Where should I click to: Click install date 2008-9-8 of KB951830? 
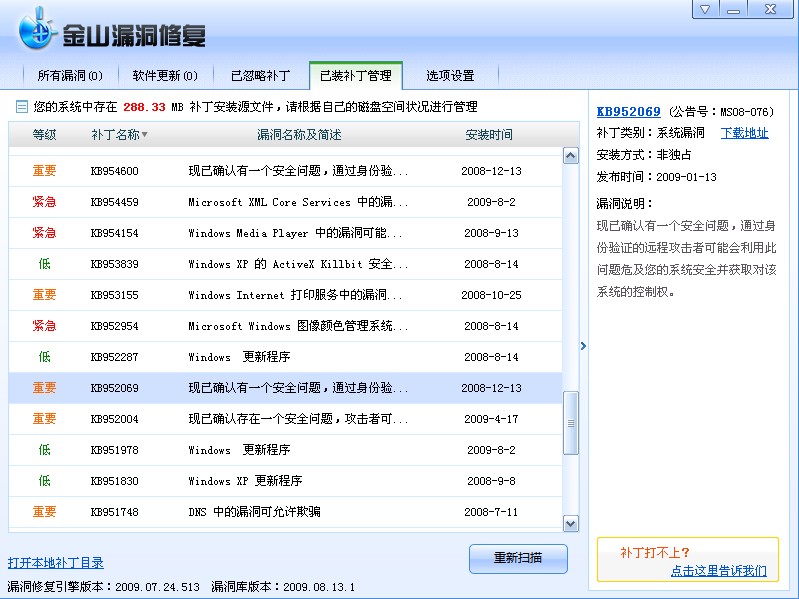[x=491, y=481]
